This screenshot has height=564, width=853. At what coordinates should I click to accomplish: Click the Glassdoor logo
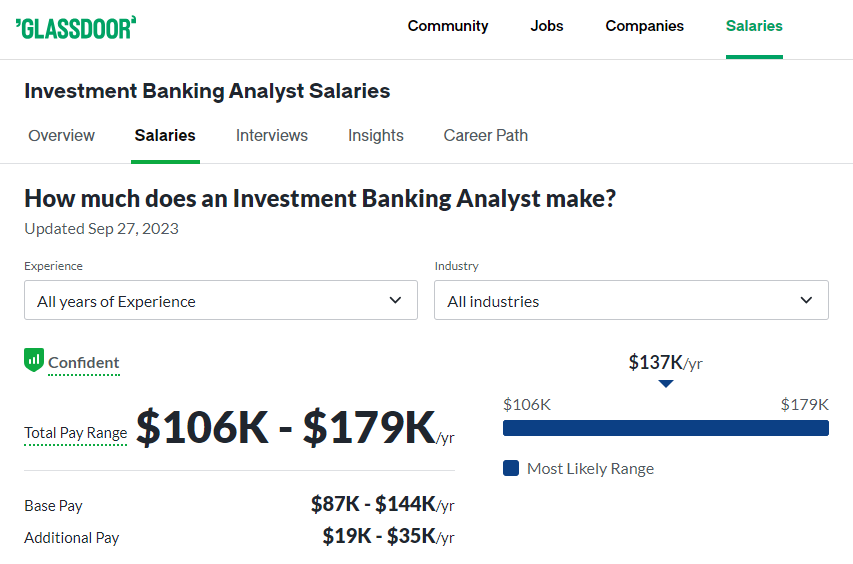(x=76, y=28)
